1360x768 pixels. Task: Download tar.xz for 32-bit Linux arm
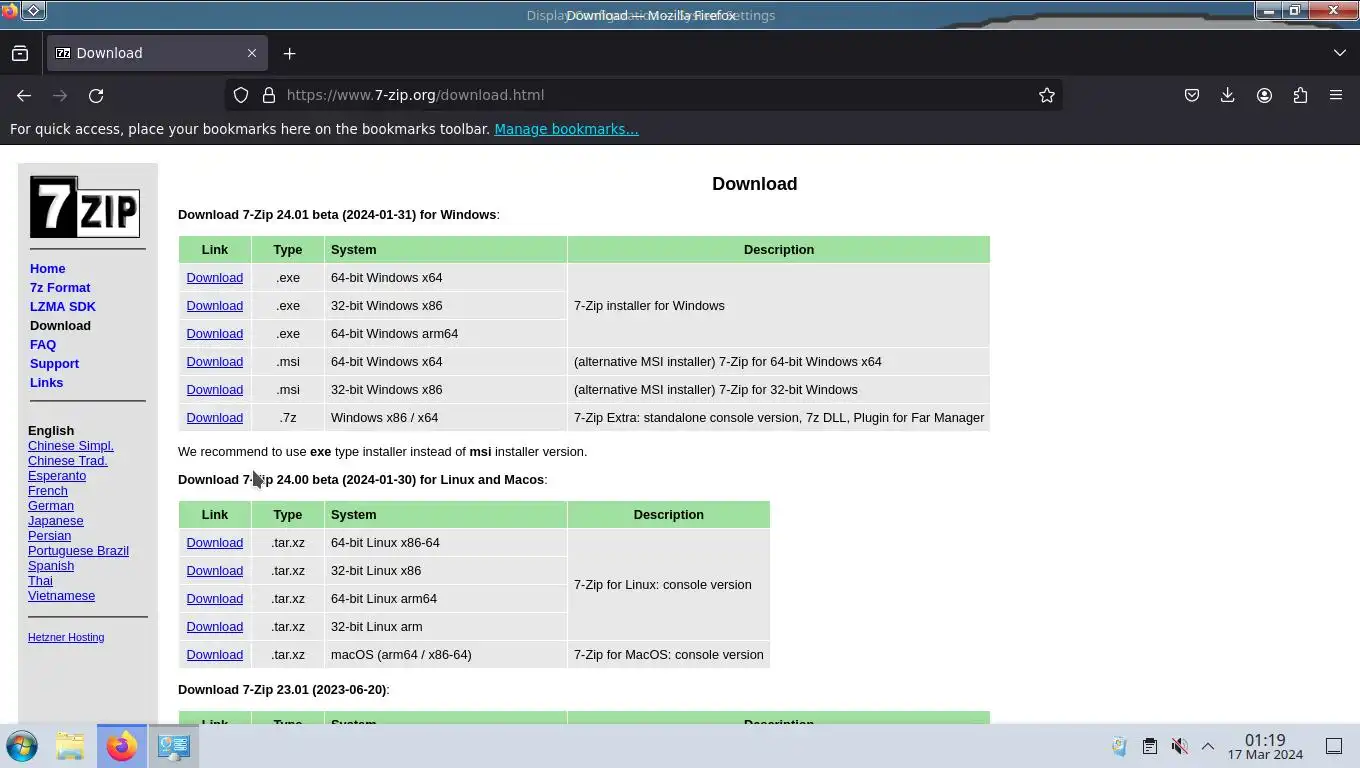coord(214,626)
